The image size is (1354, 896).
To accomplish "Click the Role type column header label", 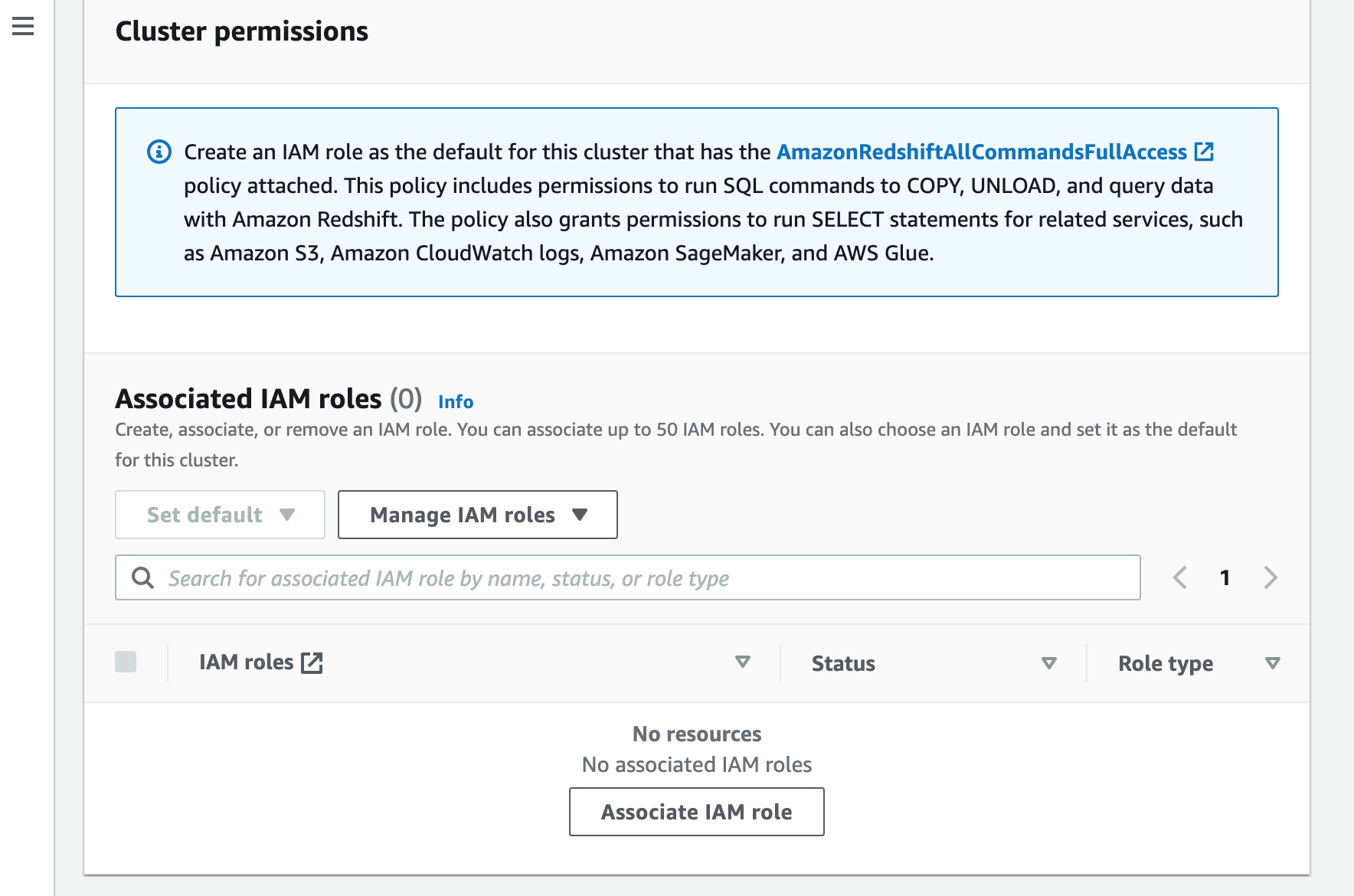I will 1166,663.
